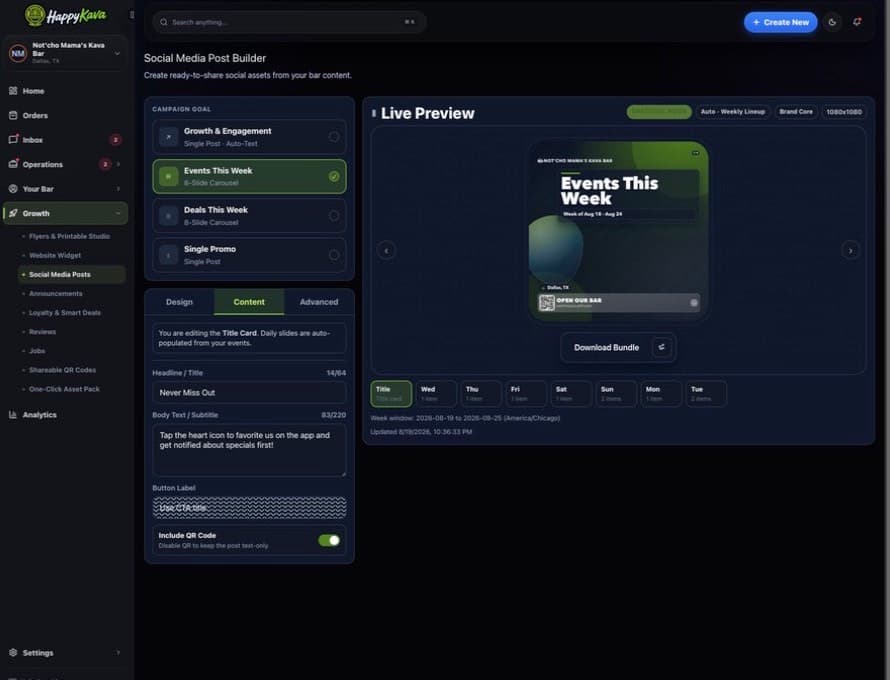Select the Single Promo radio button

click(x=334, y=255)
